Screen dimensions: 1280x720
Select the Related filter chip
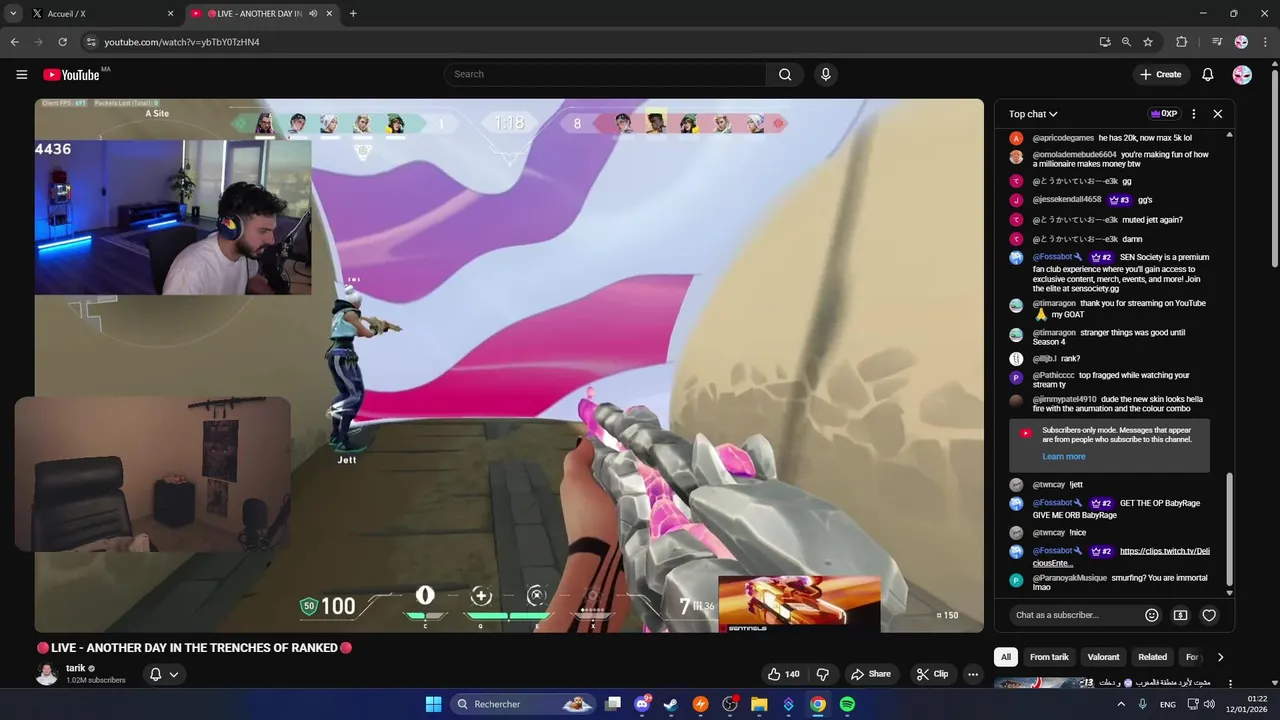pyautogui.click(x=1152, y=657)
